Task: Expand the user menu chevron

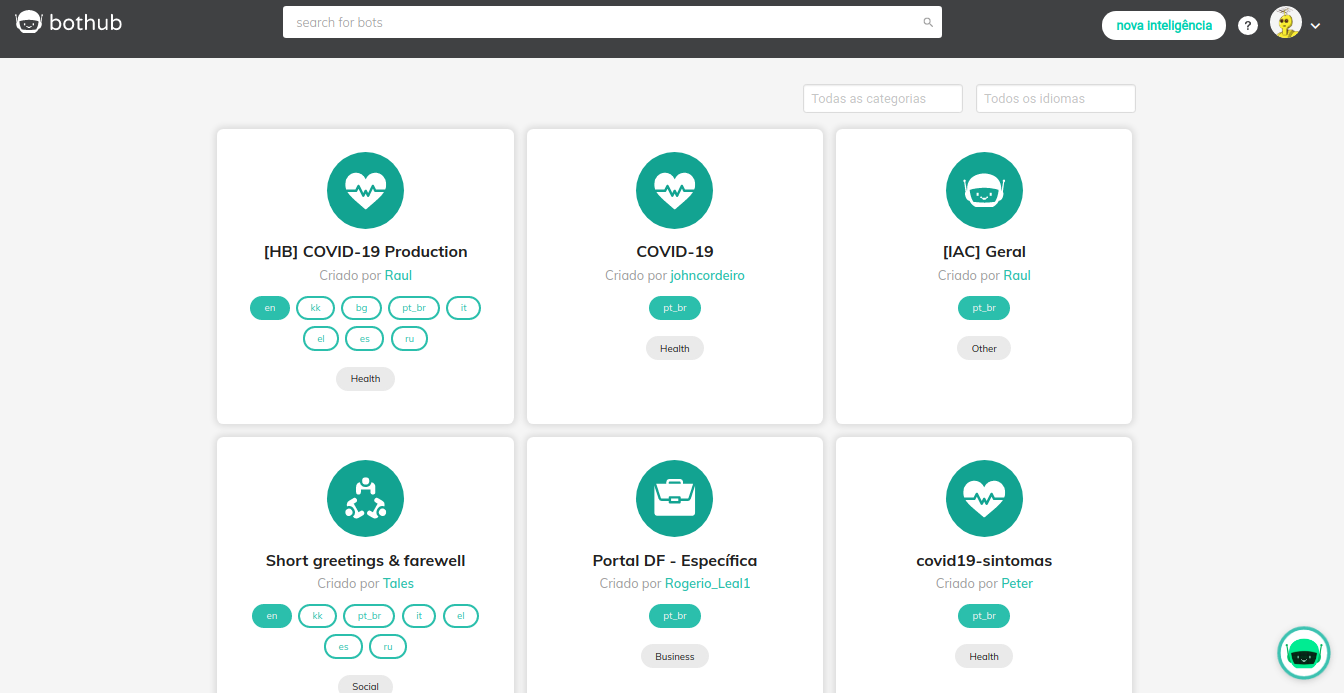Action: [1315, 27]
